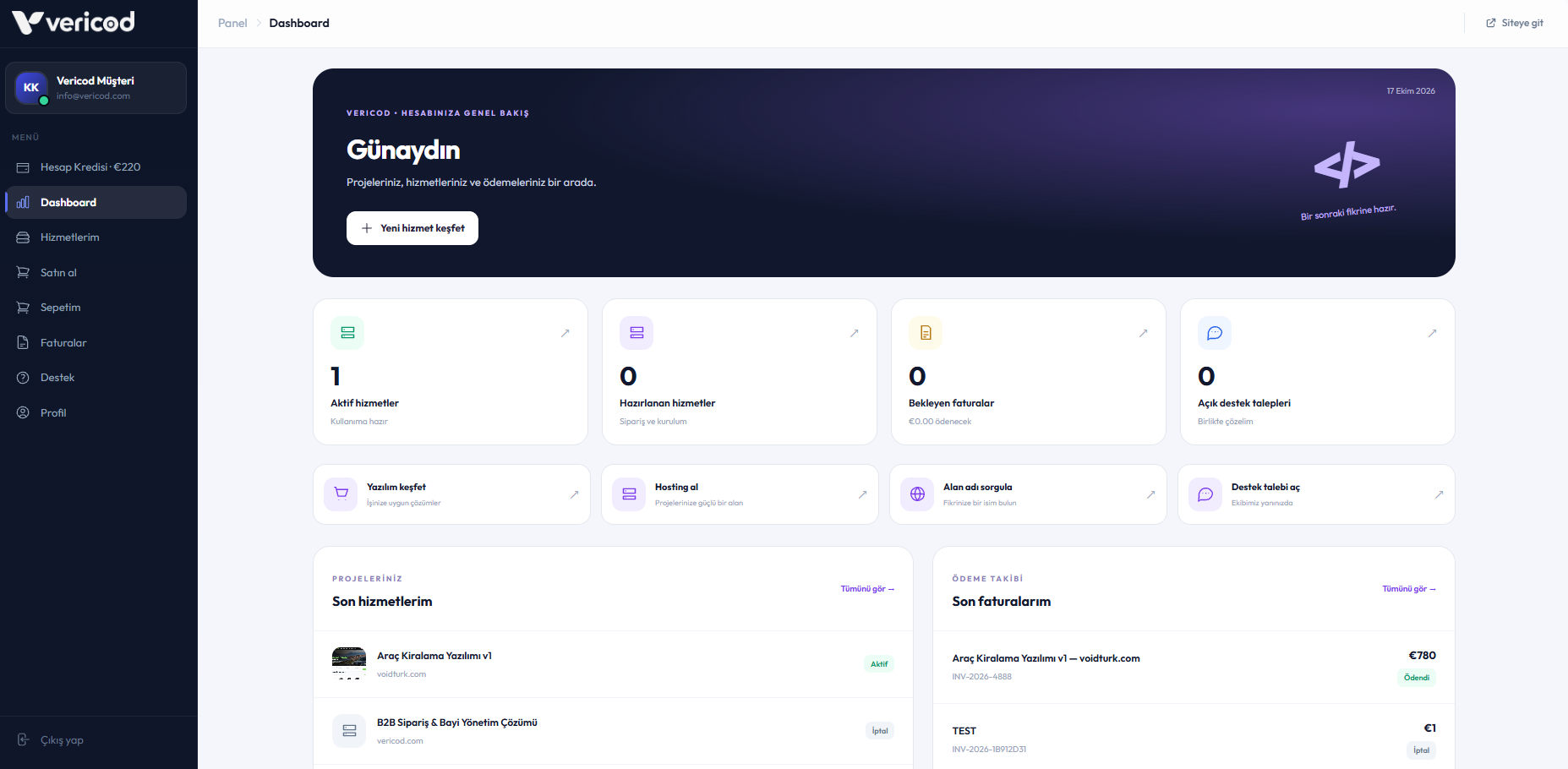Click Ödendi badge on €780 invoice

1417,678
